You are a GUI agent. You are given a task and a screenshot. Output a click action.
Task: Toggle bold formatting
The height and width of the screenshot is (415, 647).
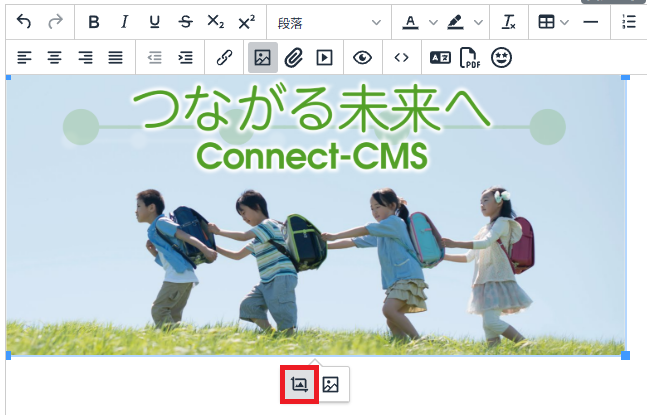94,21
